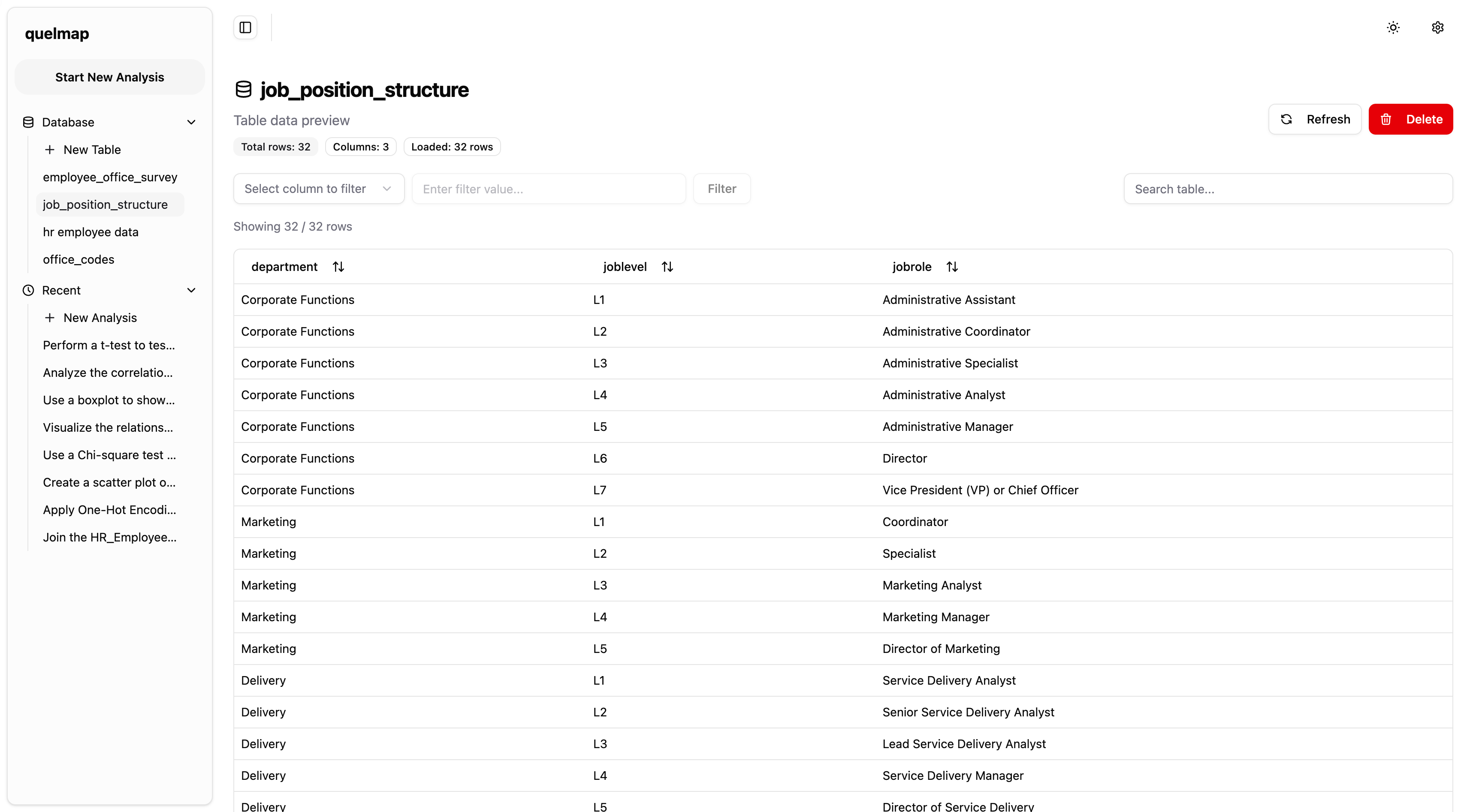Select 'Marketing Manager' cell
Viewport: 1467px width, 812px height.
click(x=936, y=617)
